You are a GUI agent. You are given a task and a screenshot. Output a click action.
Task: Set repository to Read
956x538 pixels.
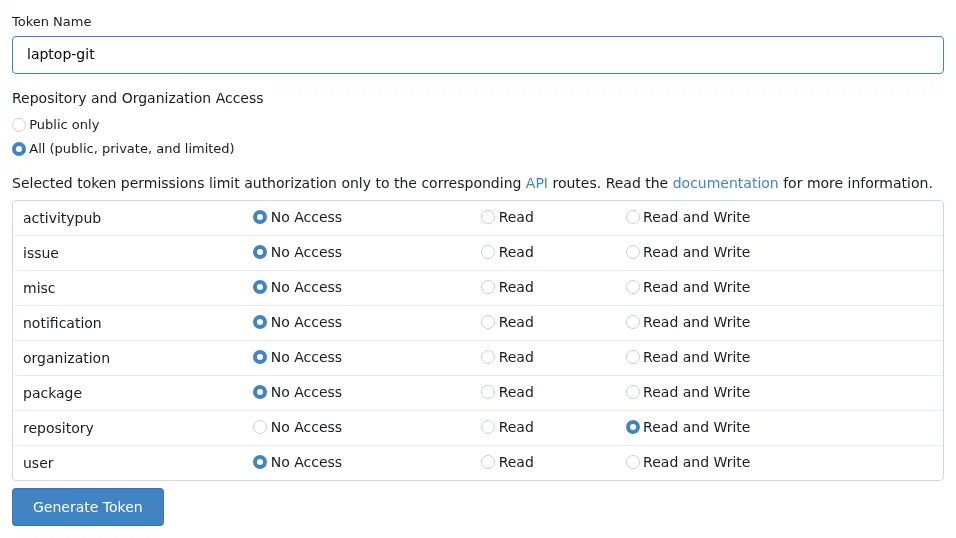point(488,427)
